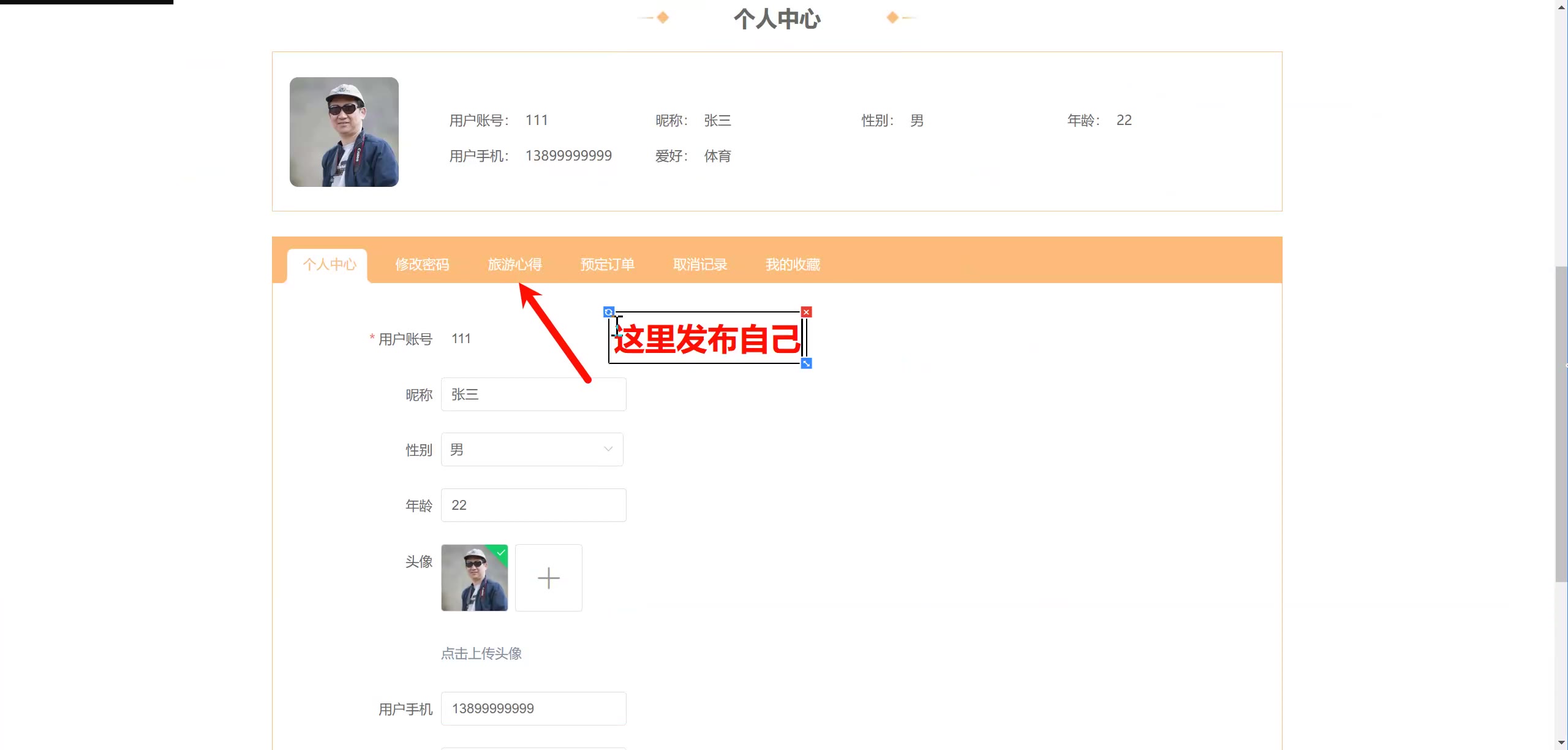This screenshot has height=750, width=1568.
Task: Click the large profile photo
Action: click(344, 132)
